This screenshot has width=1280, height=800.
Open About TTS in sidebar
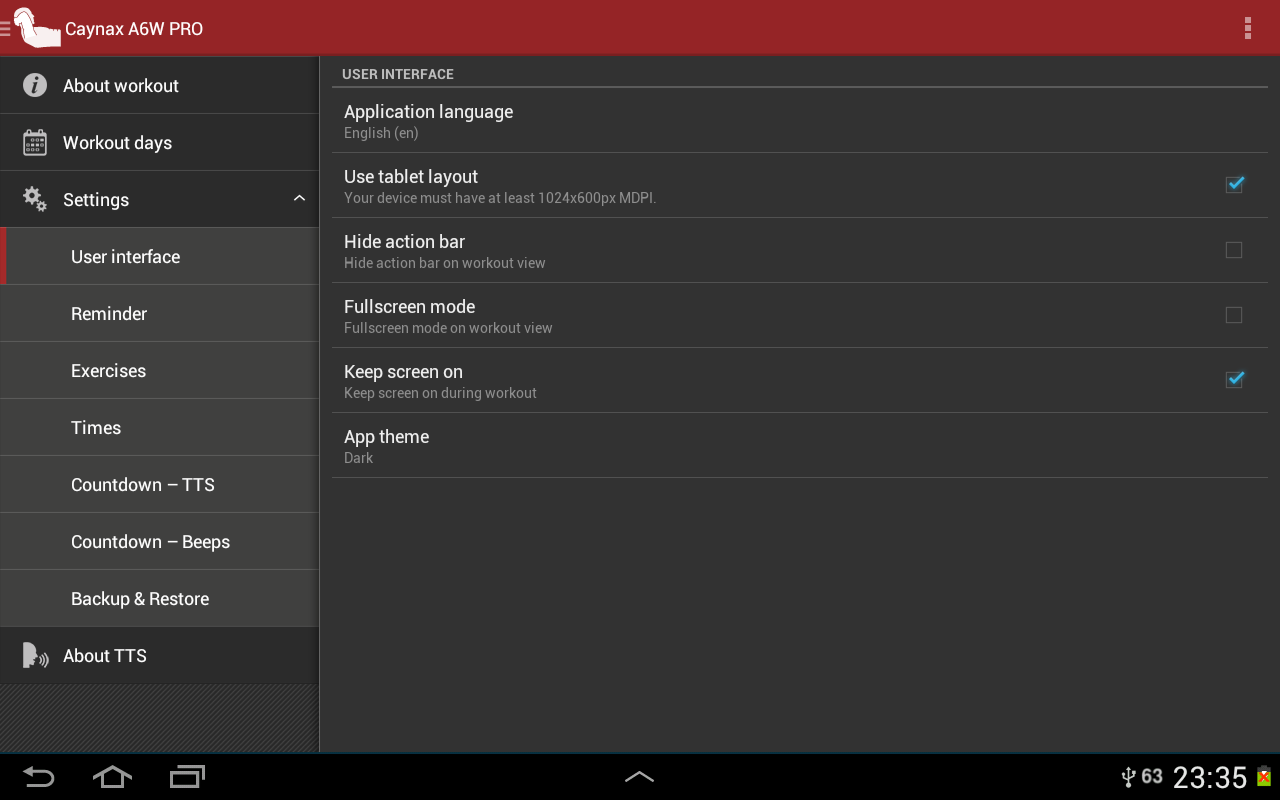pos(160,655)
